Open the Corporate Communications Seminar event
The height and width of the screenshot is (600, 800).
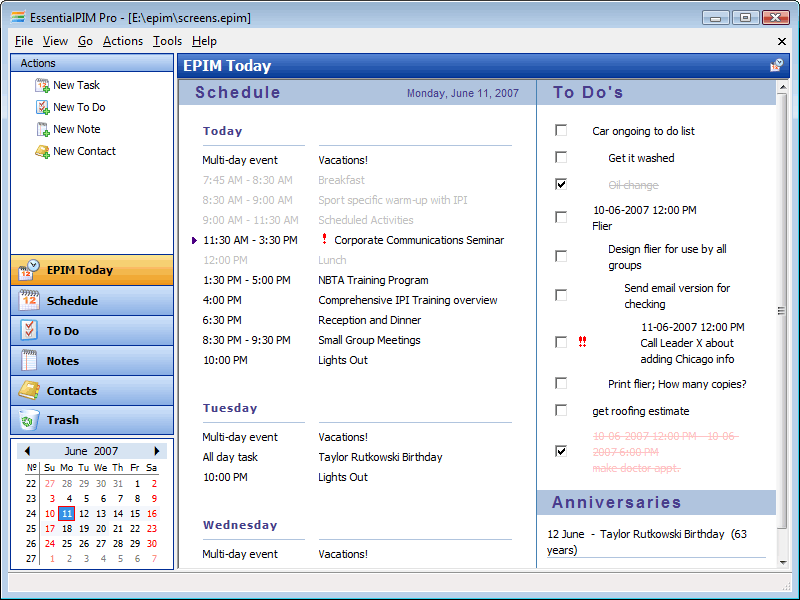(x=419, y=240)
